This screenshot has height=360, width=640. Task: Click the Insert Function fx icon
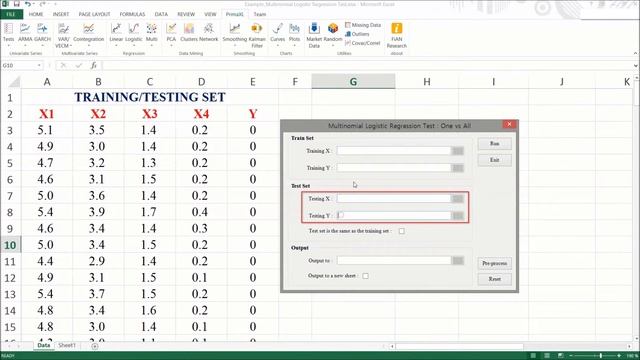click(x=93, y=65)
